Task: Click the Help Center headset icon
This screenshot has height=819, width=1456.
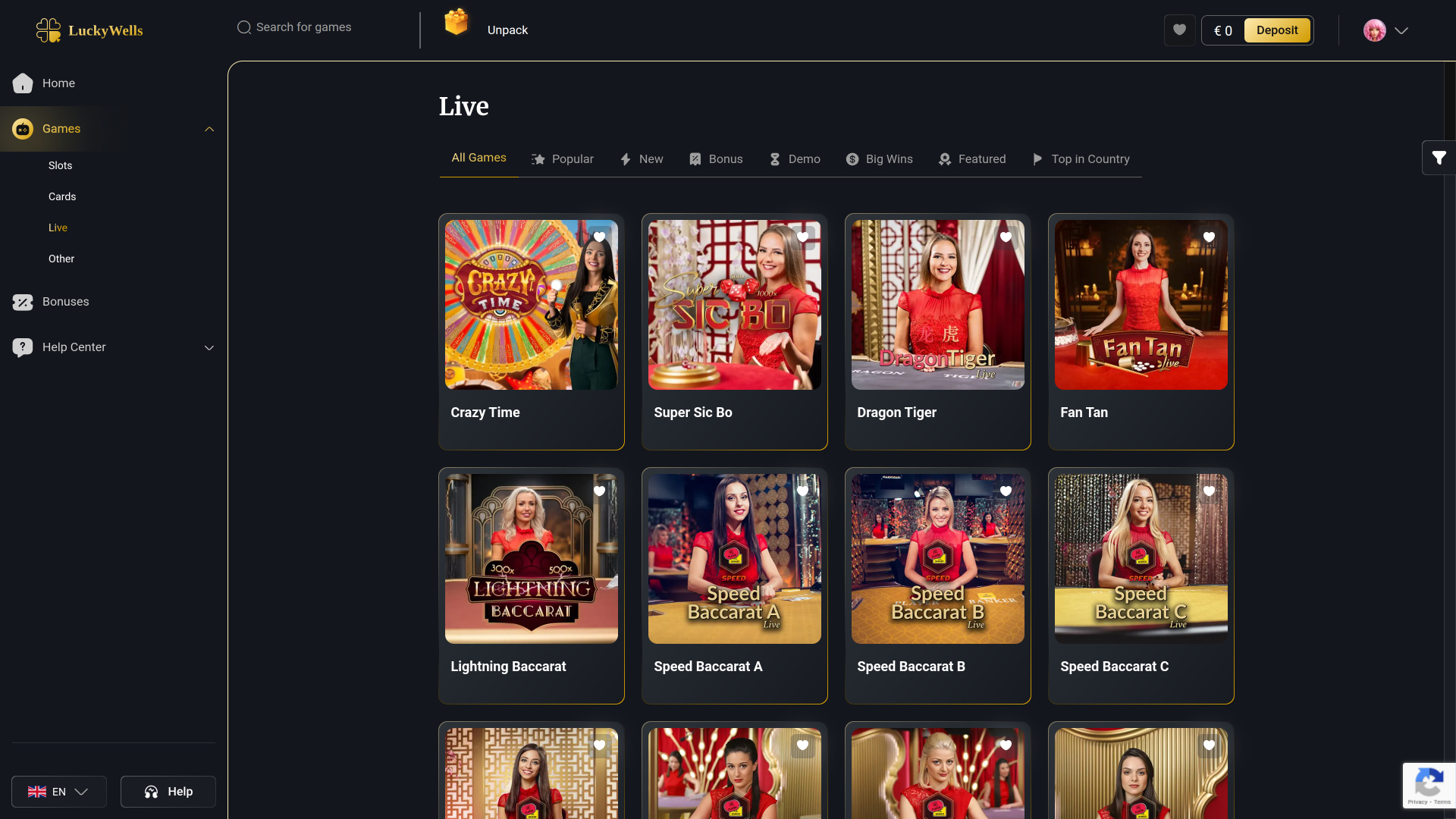Action: [x=22, y=347]
